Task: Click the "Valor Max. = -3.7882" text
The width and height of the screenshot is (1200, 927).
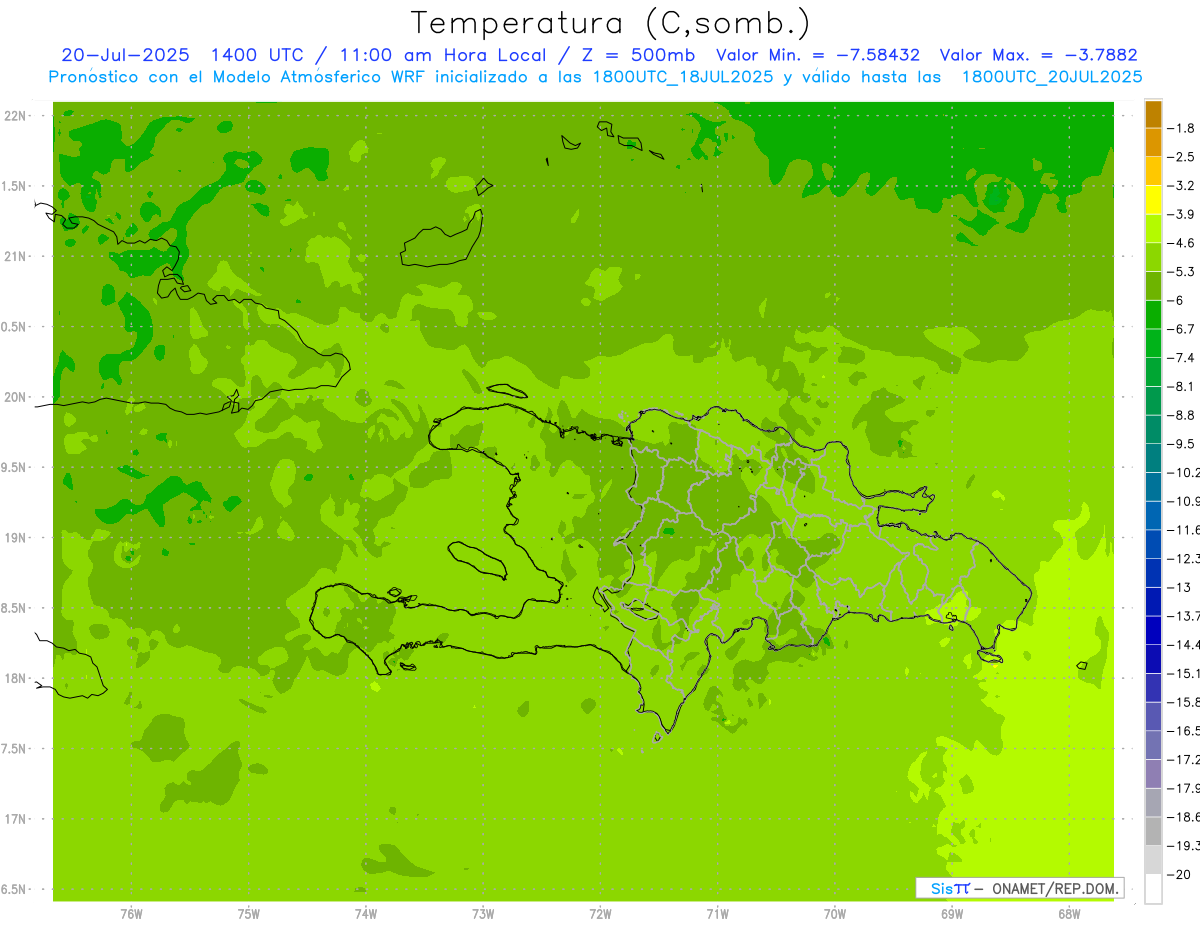Action: point(1038,56)
